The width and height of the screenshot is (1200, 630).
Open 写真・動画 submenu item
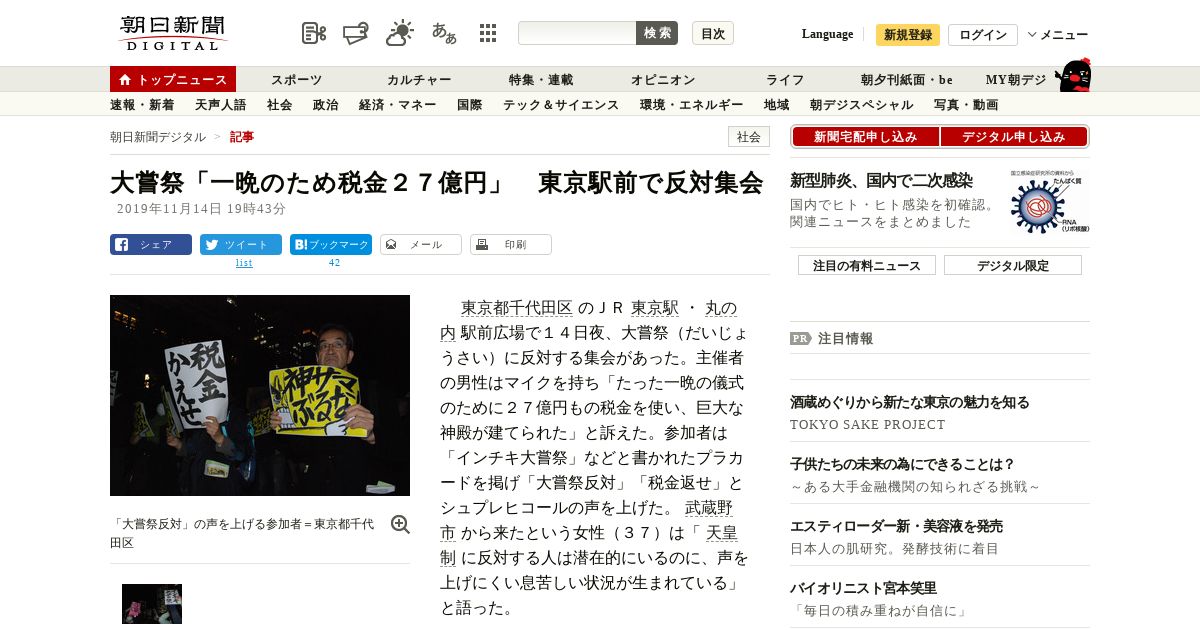[x=965, y=104]
